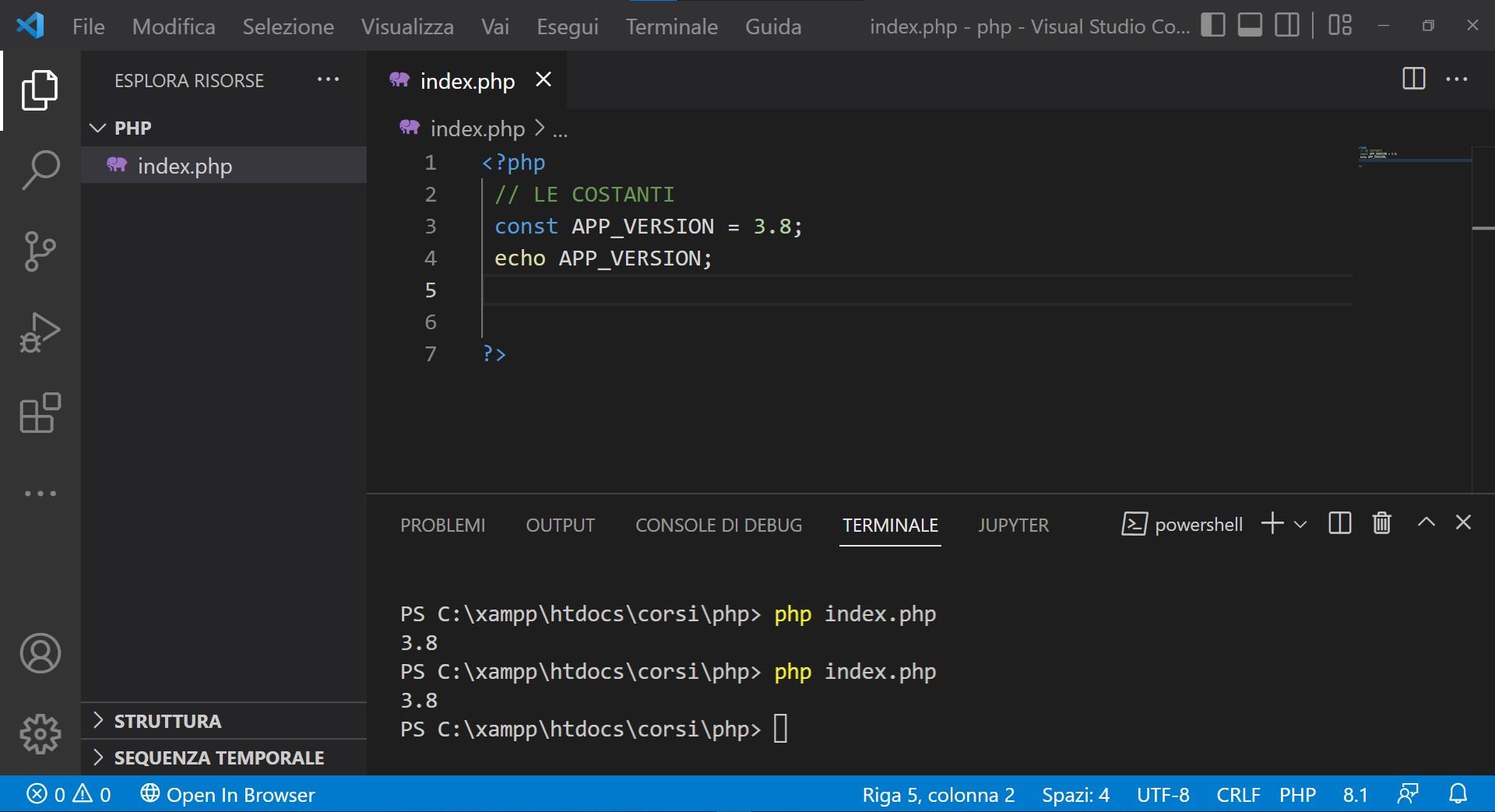Click line 3 const APP_VERSION code
Image resolution: width=1495 pixels, height=812 pixels.
648,227
